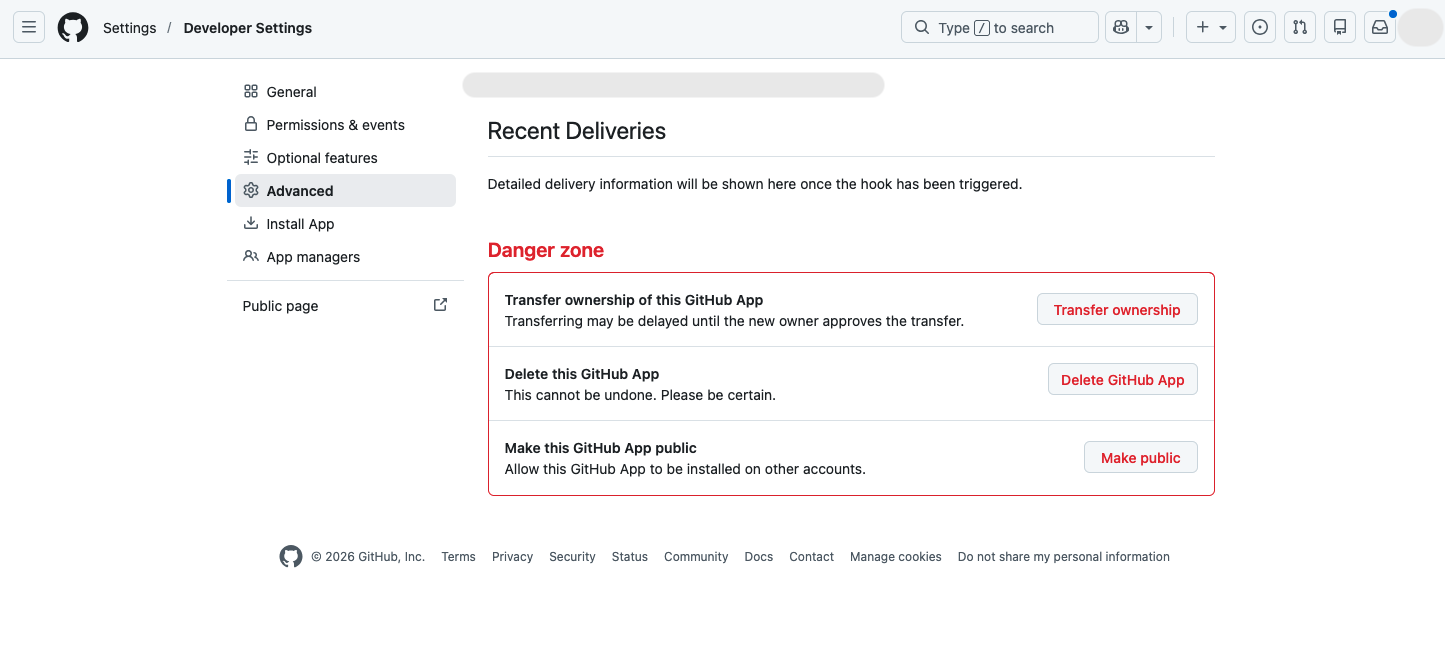
Task: Click the Advanced gear icon
Action: pyautogui.click(x=251, y=190)
